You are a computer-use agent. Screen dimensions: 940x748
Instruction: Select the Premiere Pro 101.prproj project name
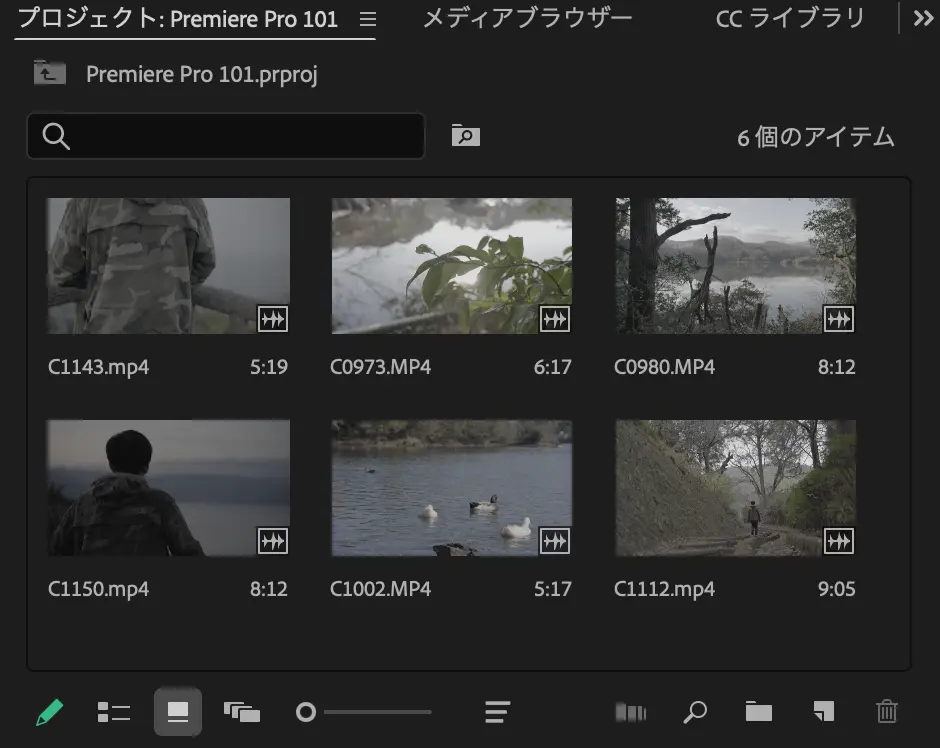[x=200, y=74]
